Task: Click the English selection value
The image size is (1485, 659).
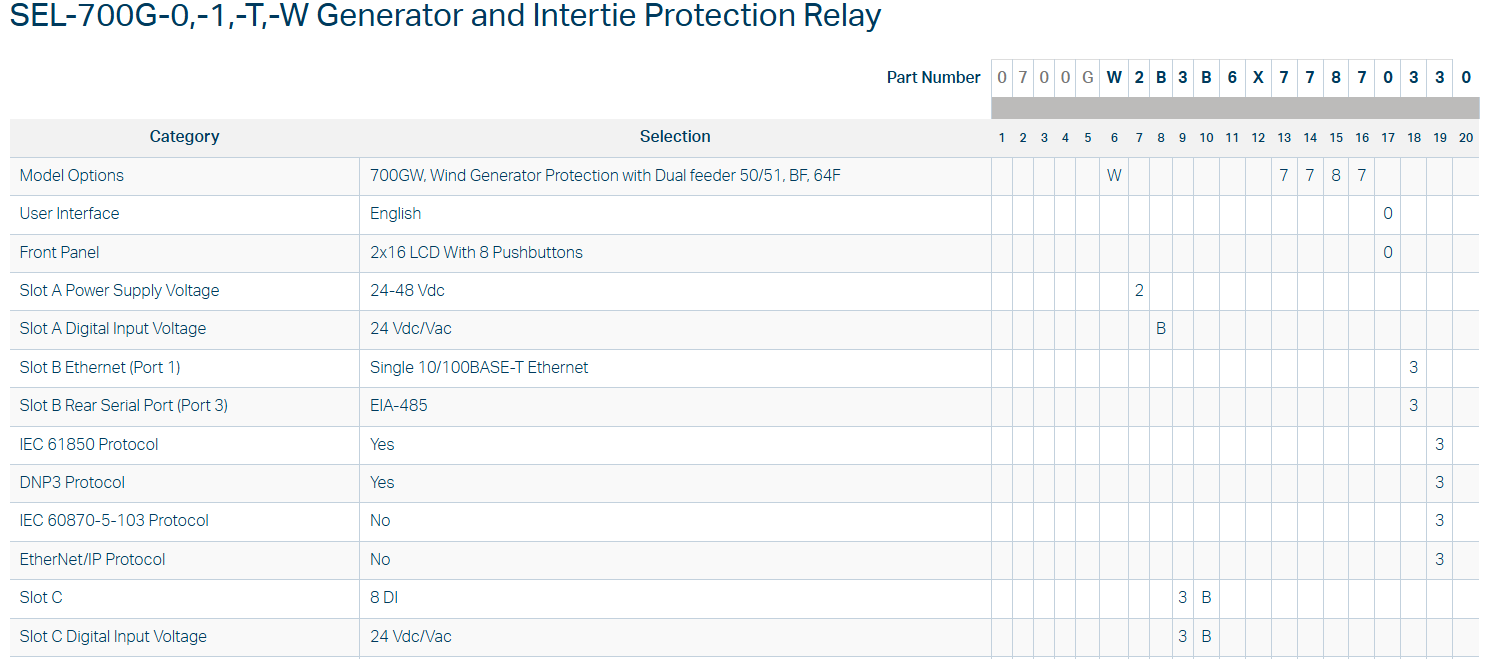Action: click(396, 214)
